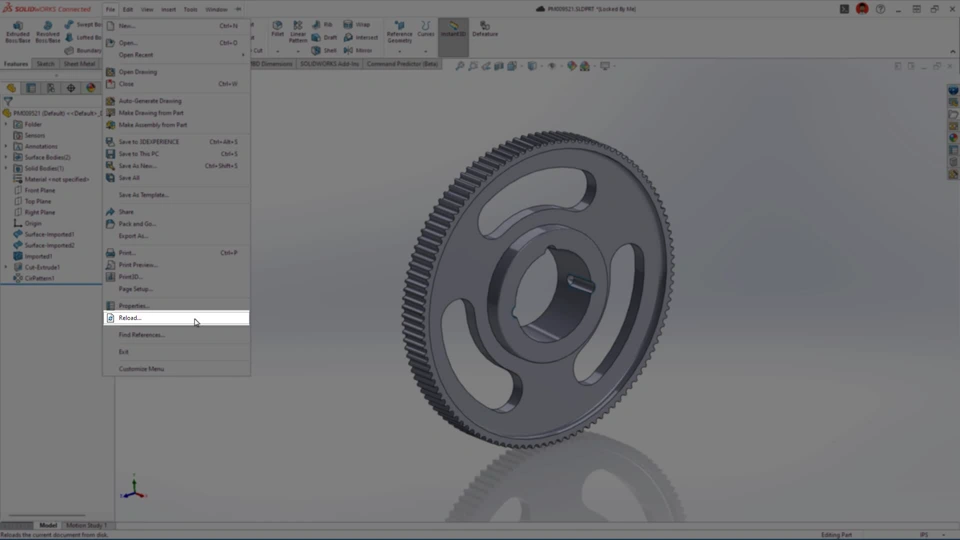Select Top Plane in feature tree
Viewport: 960px width, 540px height.
coord(37,201)
